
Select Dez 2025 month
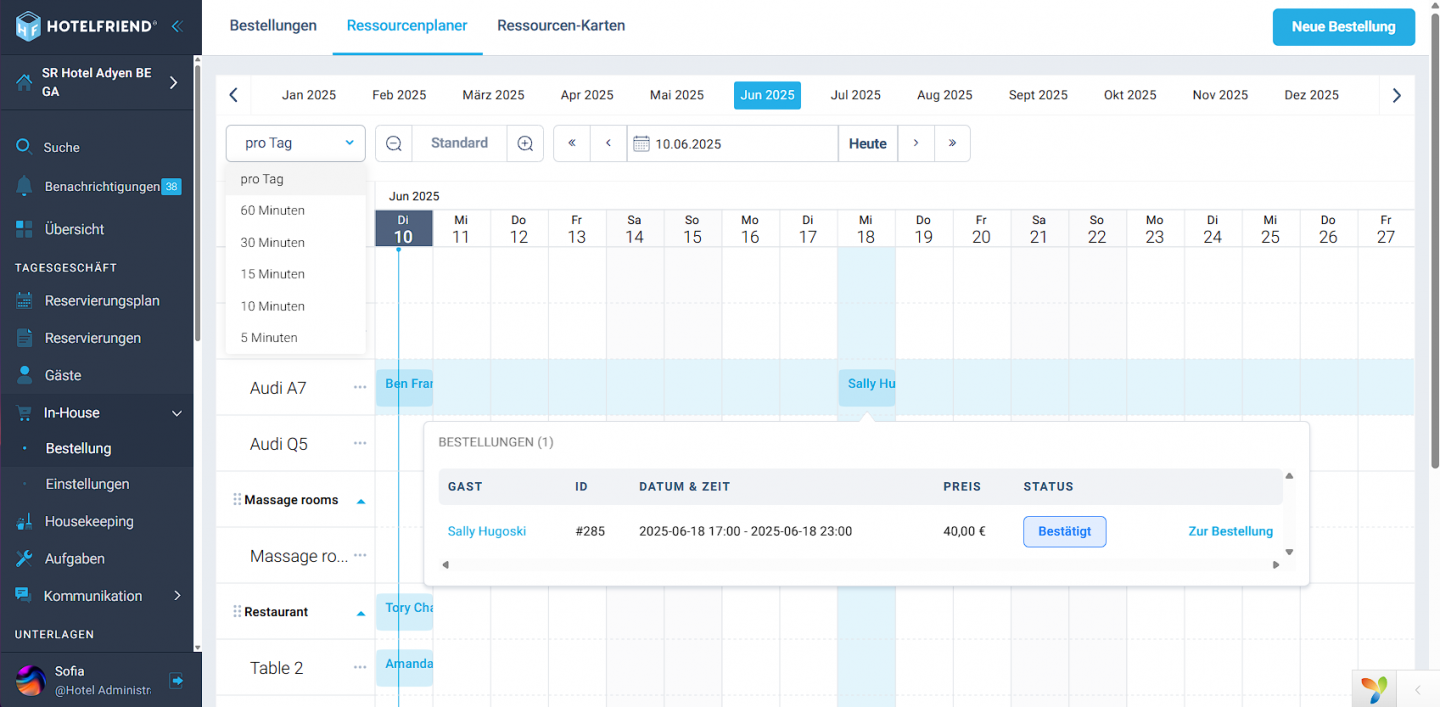pyautogui.click(x=1311, y=95)
